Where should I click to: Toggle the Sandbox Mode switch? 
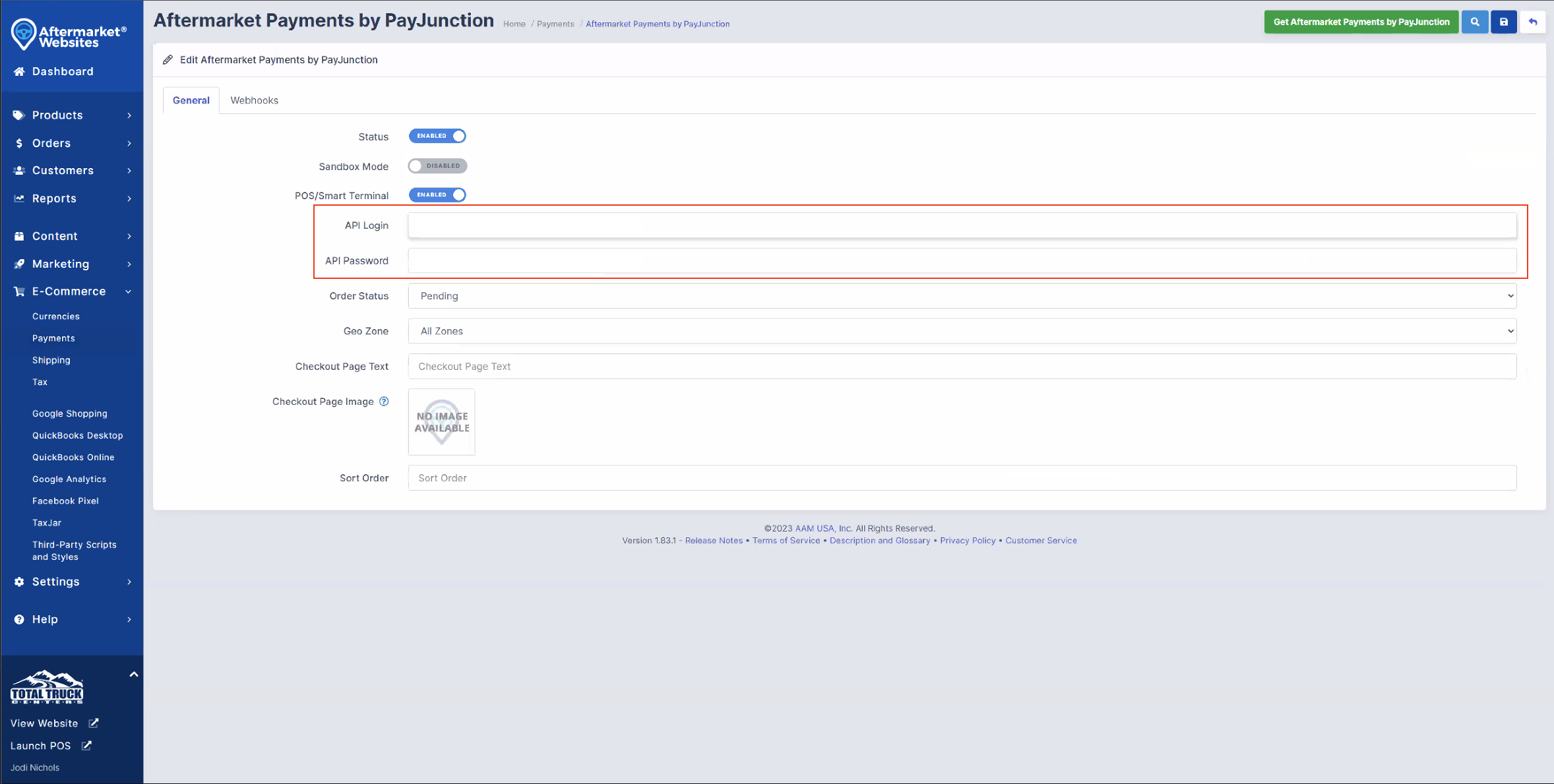[437, 166]
